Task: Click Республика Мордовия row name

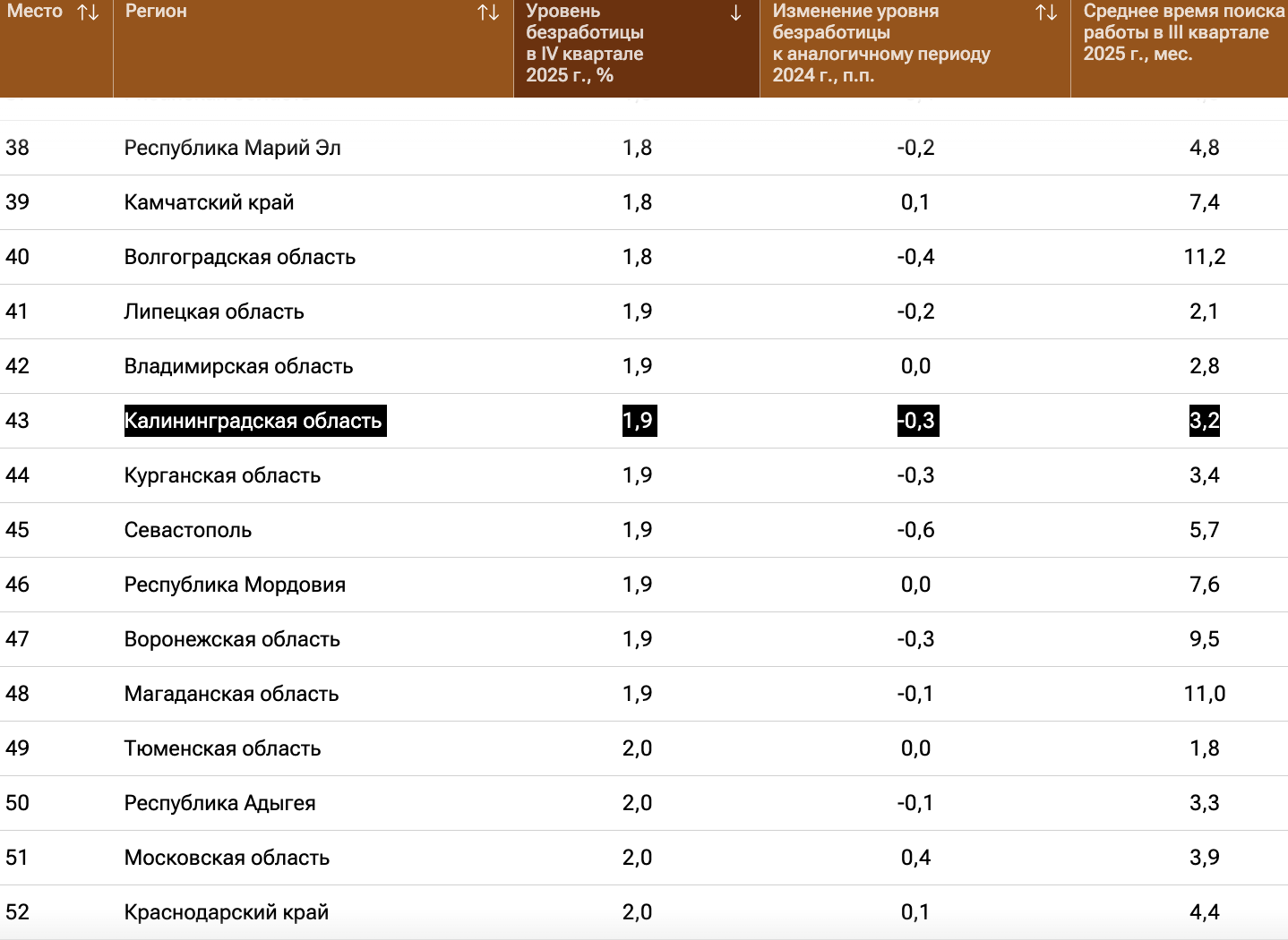Action: pos(235,585)
